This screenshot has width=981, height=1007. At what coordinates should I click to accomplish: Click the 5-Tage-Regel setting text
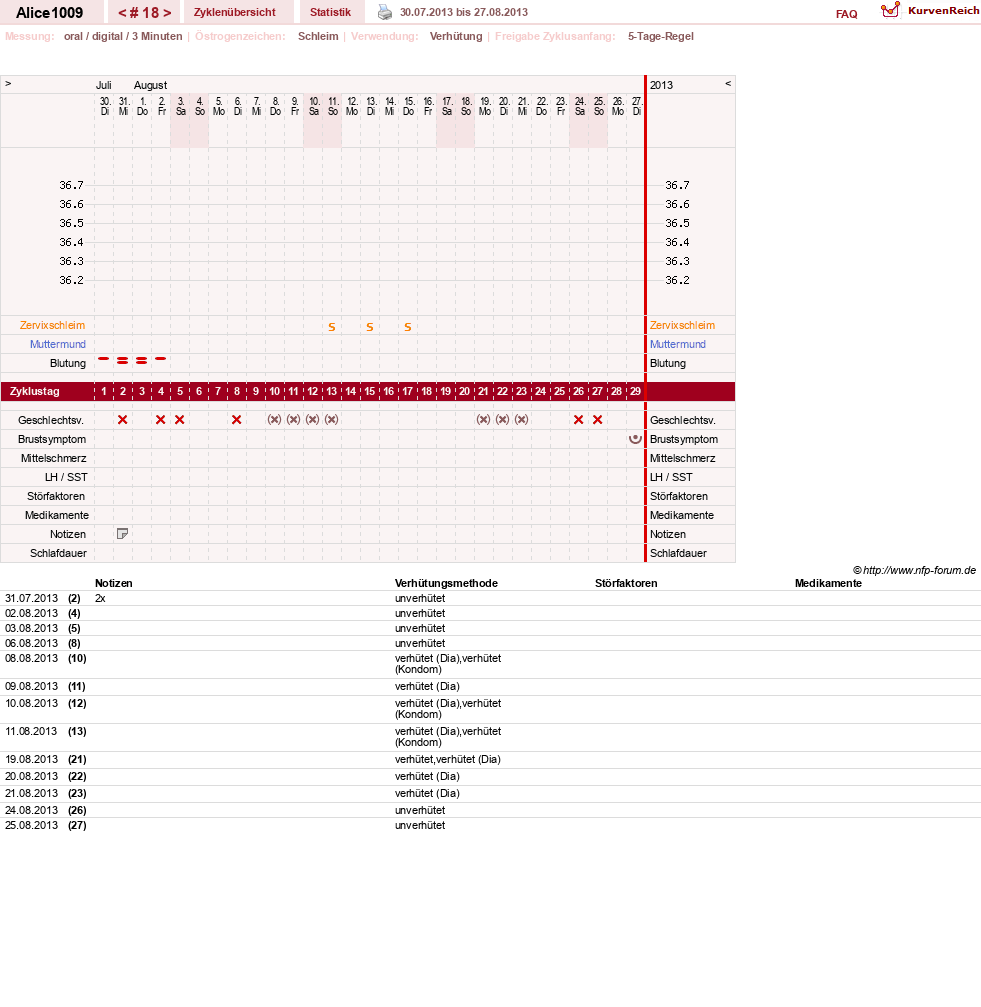(x=661, y=37)
